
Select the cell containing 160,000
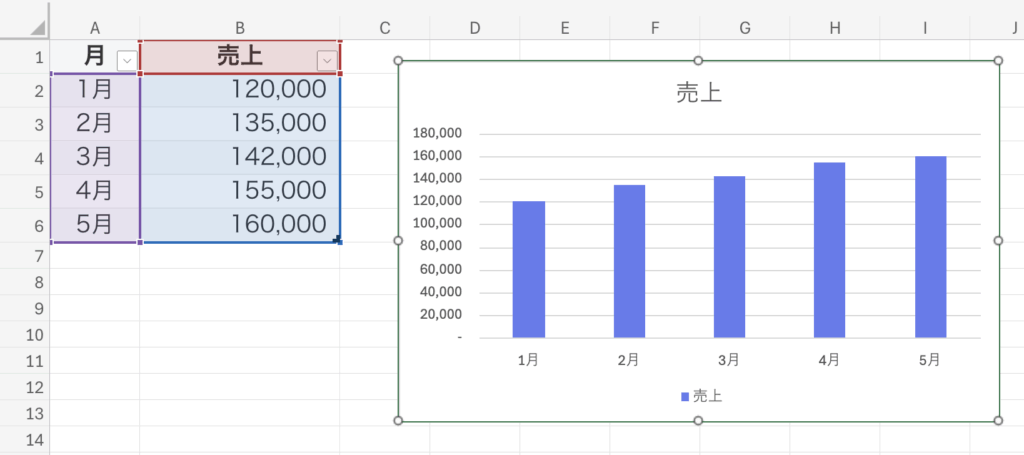[240, 225]
